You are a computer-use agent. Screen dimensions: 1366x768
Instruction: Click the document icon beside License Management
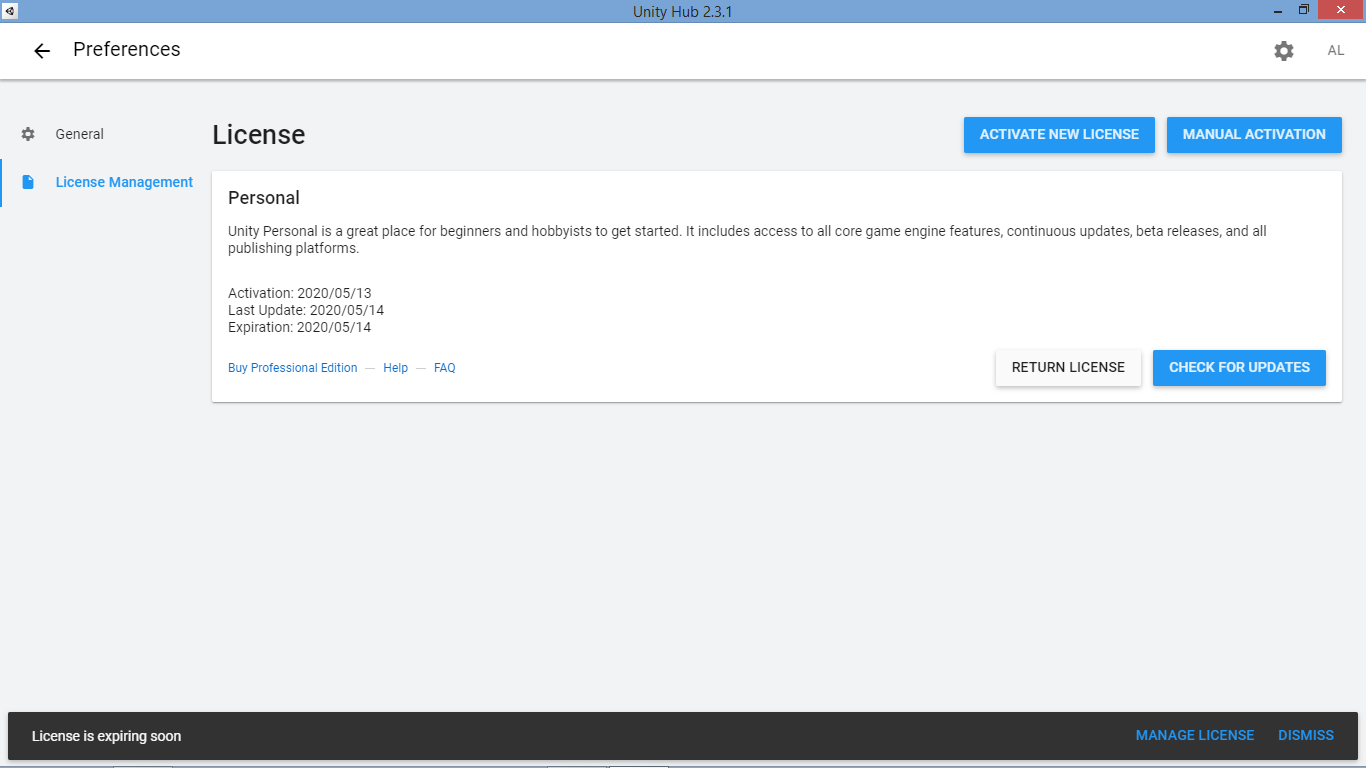pos(28,182)
